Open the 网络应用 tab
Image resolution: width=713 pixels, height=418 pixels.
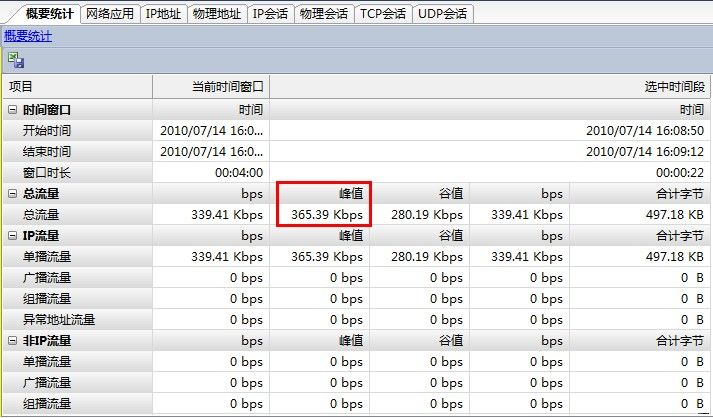[x=110, y=14]
